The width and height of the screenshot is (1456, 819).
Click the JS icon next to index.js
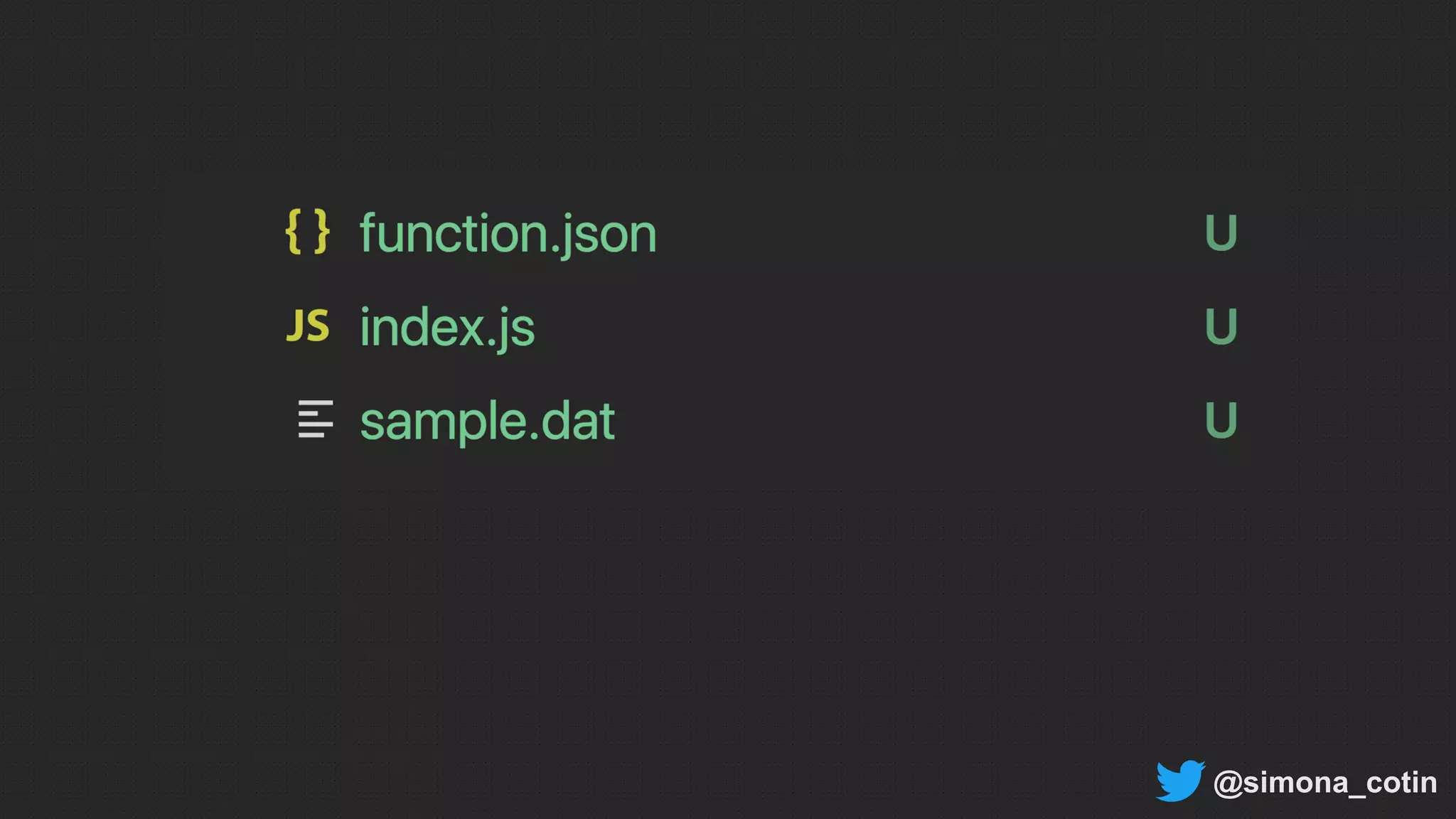point(307,326)
